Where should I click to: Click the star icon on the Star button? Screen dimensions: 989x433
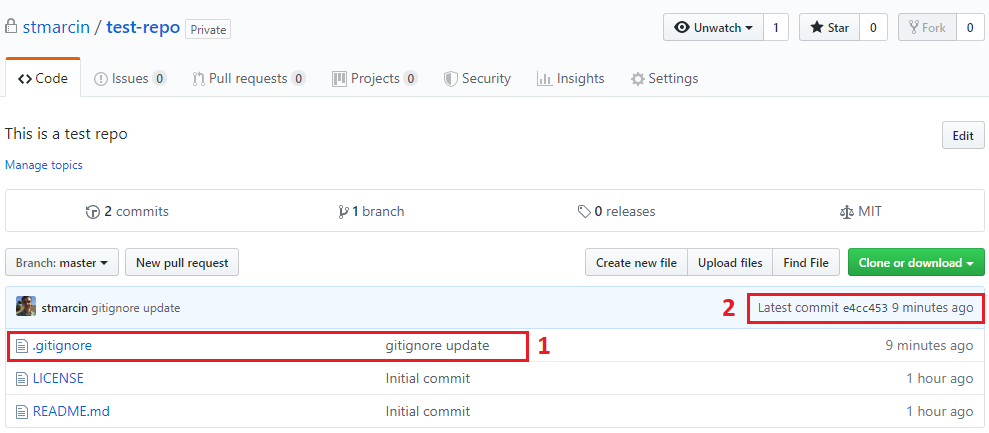point(817,28)
